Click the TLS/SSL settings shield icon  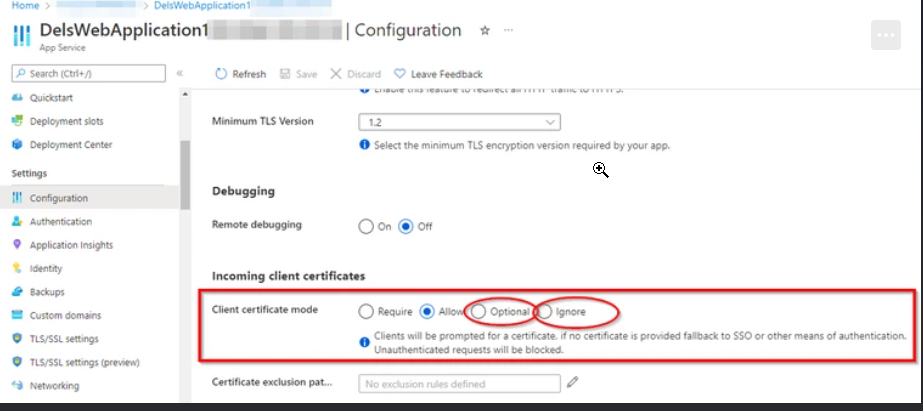point(17,339)
